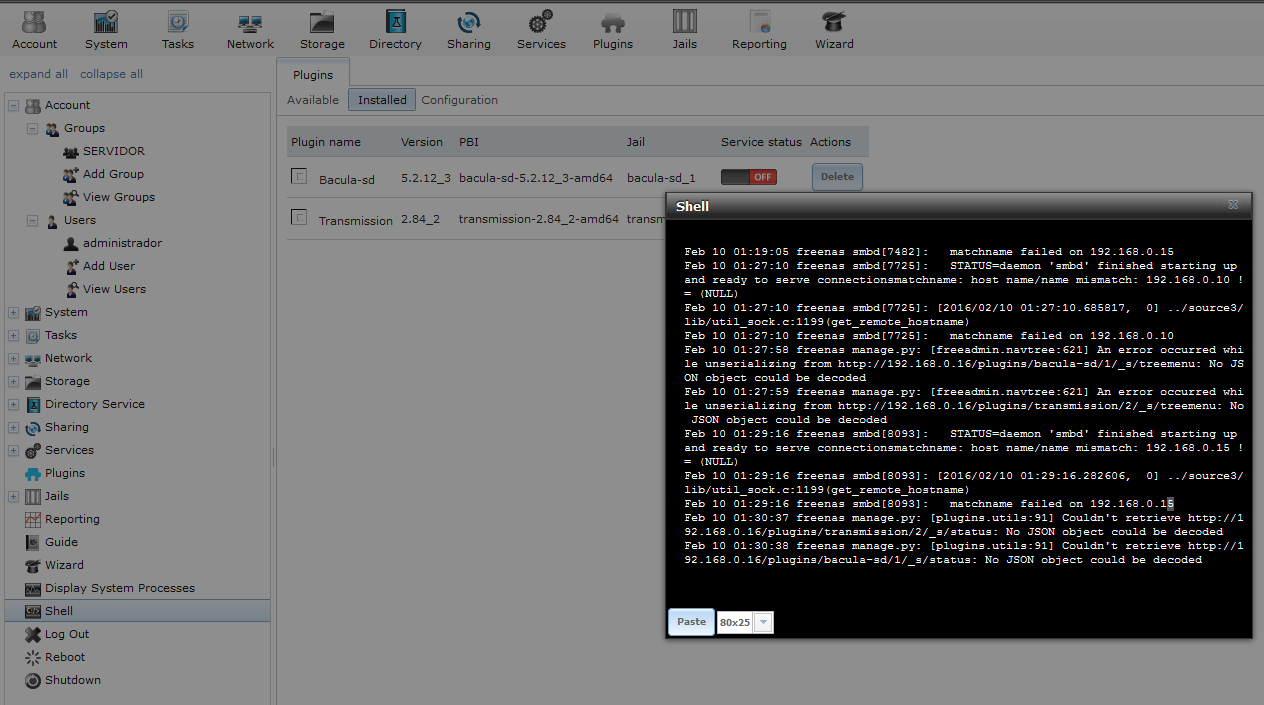Open the Jails toolbar icon
1264x705 pixels.
click(685, 30)
